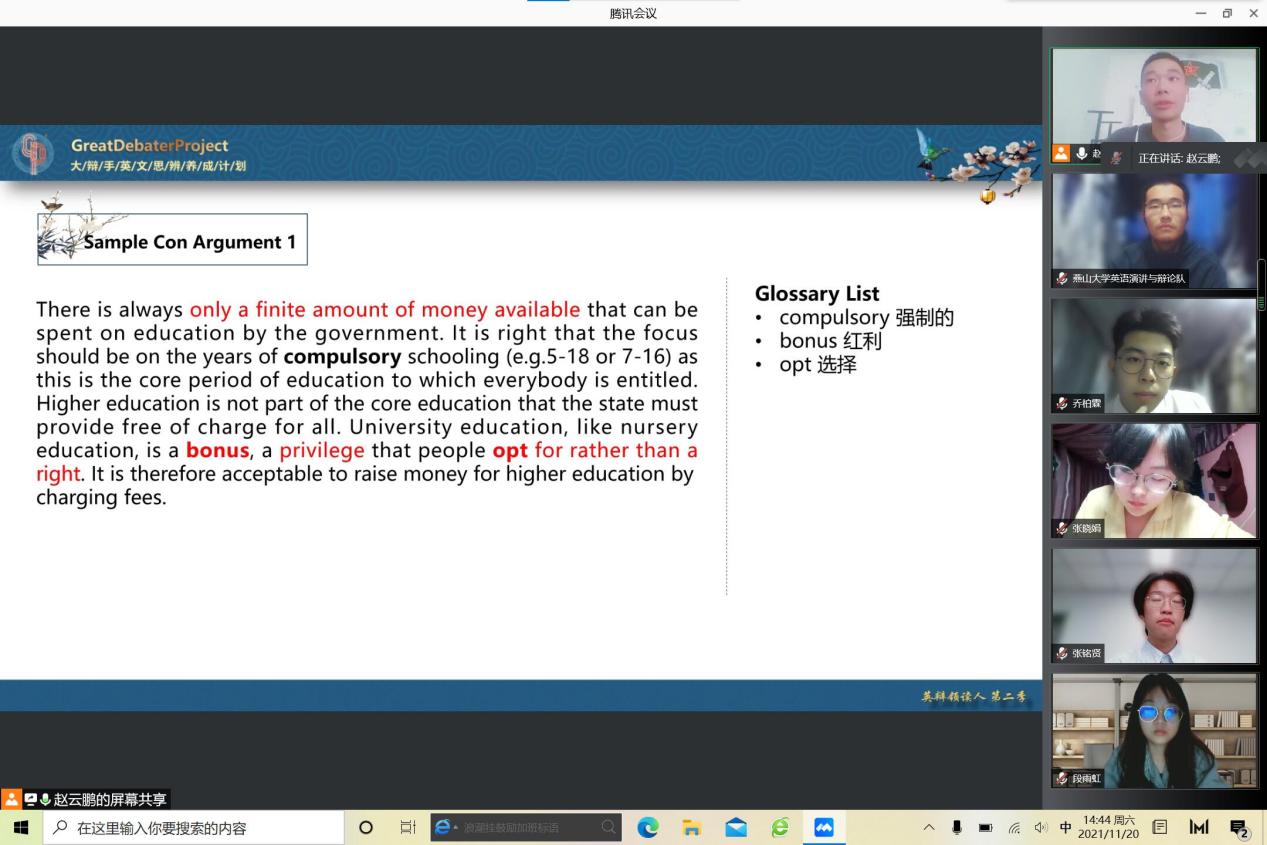This screenshot has width=1267, height=845.
Task: Open the Mail app from the taskbar
Action: coord(736,828)
